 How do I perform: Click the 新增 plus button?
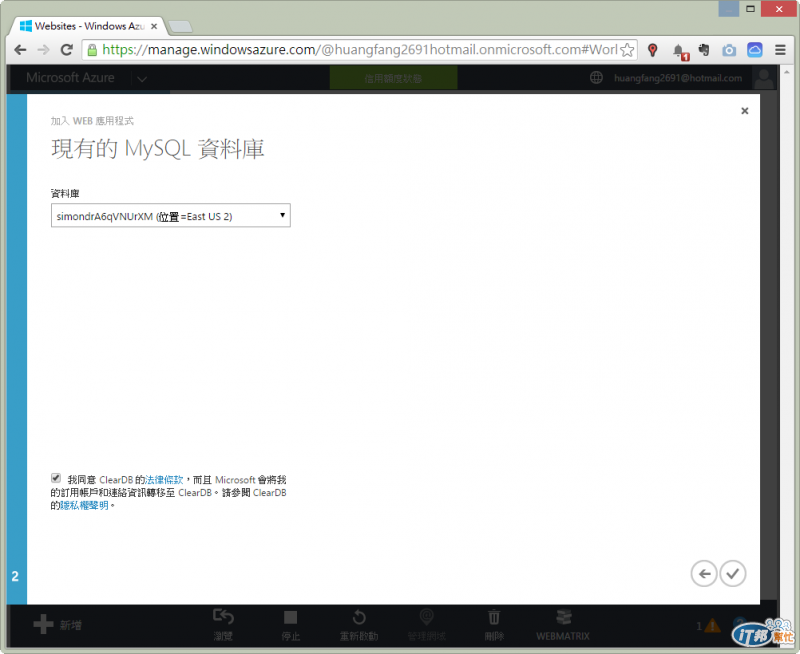[x=57, y=624]
